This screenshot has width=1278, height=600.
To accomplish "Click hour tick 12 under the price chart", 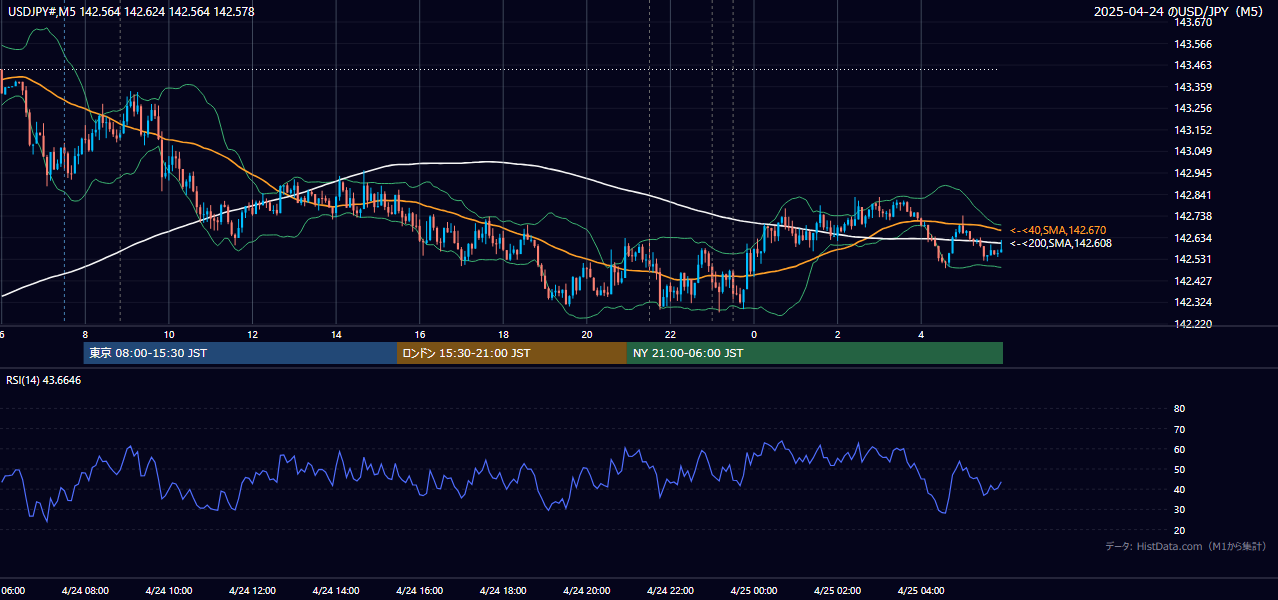I will (253, 334).
